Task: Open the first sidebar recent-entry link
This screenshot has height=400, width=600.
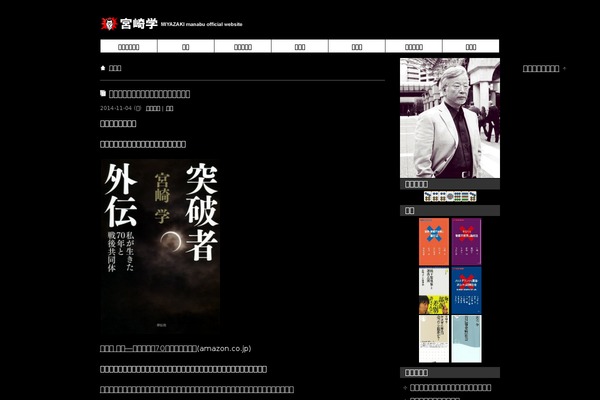Action: point(450,387)
